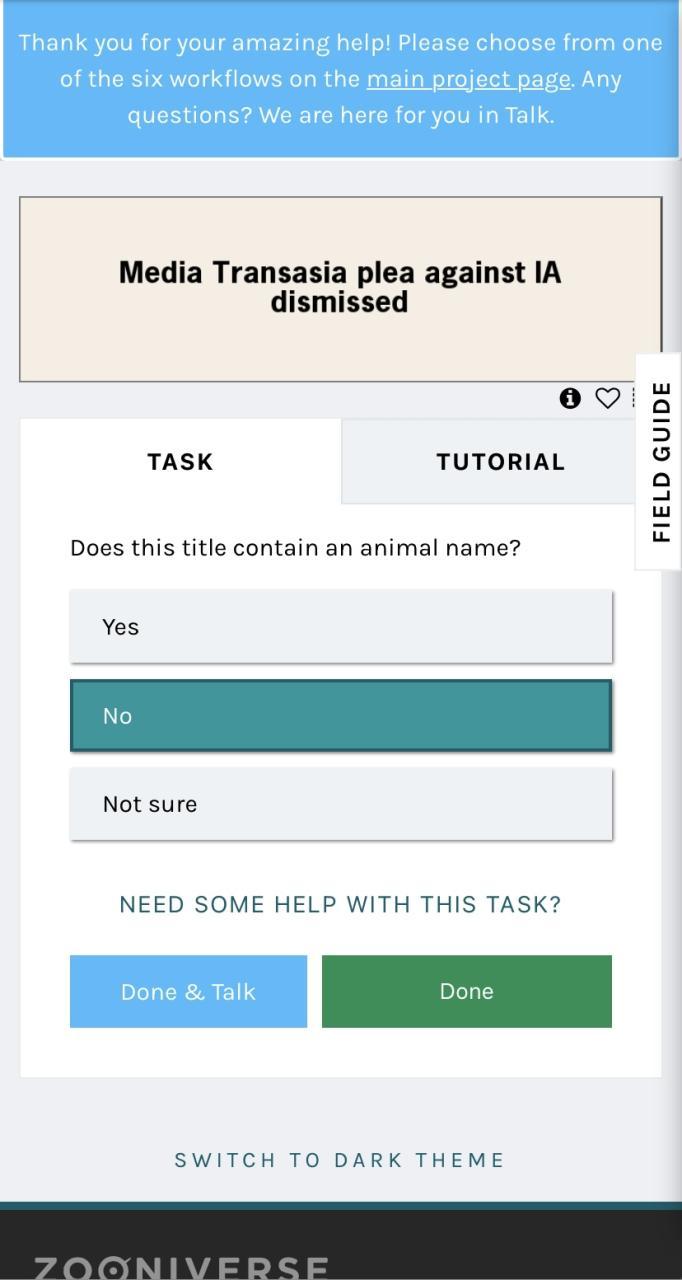Select the Yes answer option
The height and width of the screenshot is (1280, 682).
pos(341,626)
